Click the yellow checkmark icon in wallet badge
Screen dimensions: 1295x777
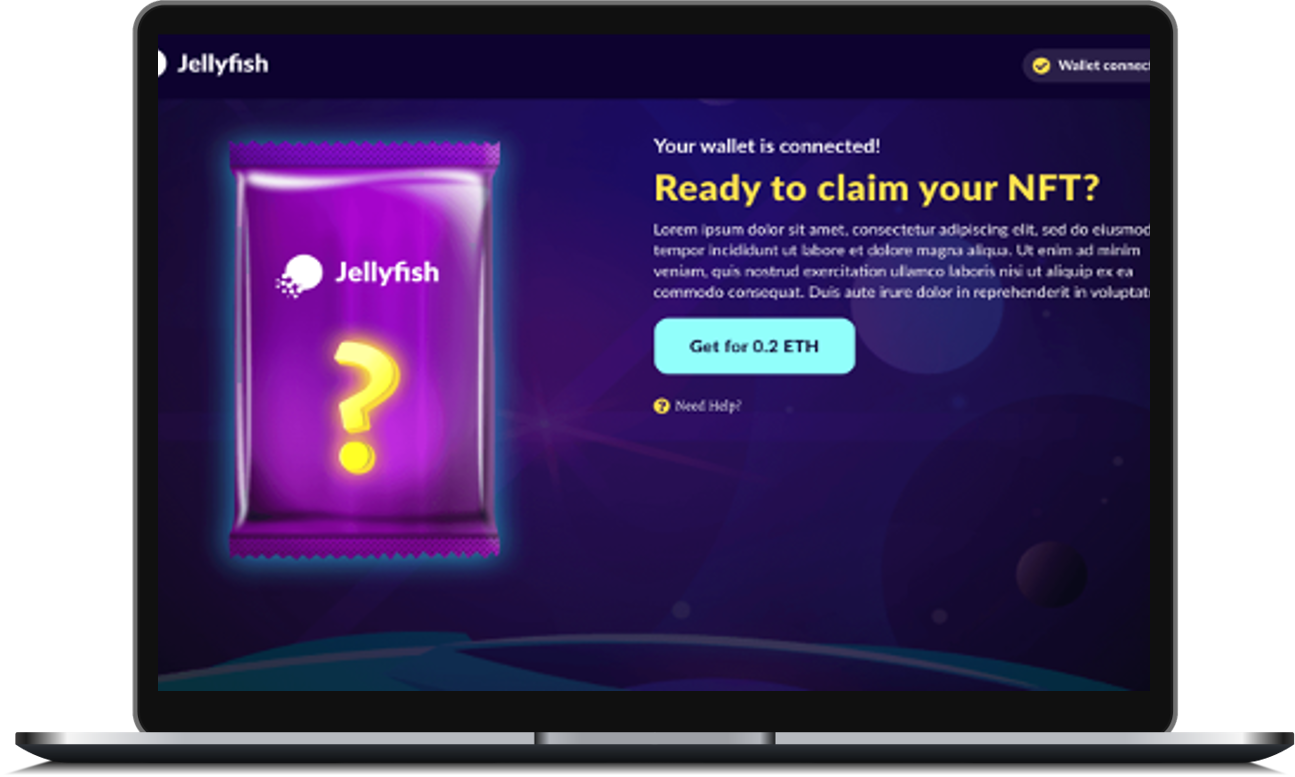[1041, 66]
